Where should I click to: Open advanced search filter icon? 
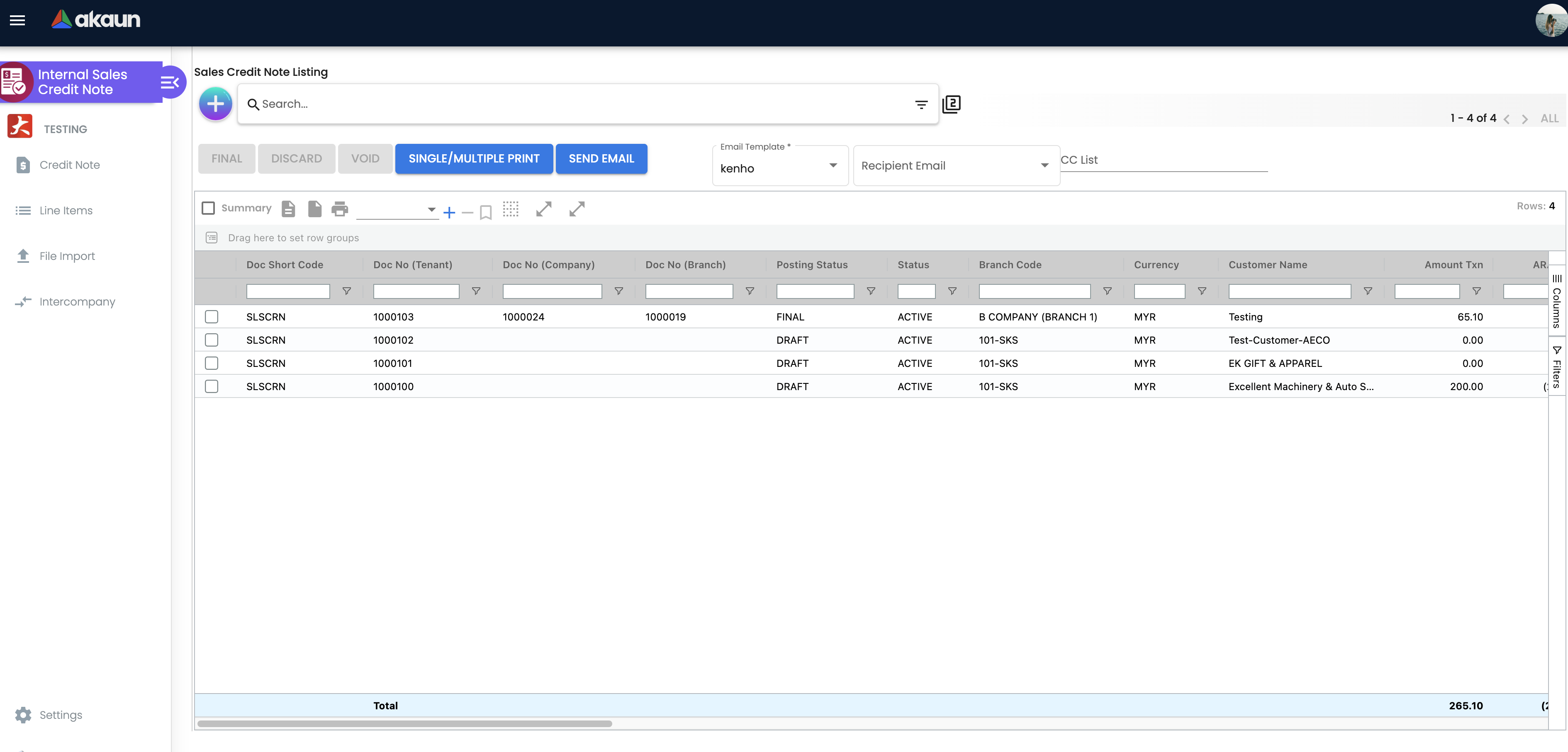(x=921, y=104)
